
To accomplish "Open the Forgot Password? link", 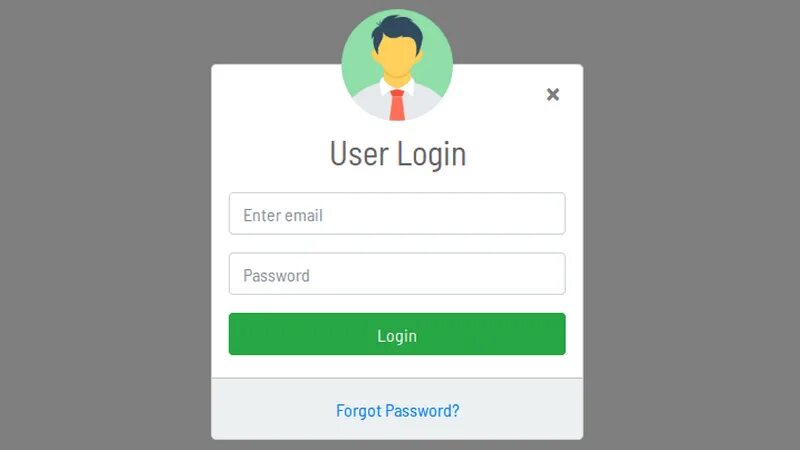I will tap(397, 411).
